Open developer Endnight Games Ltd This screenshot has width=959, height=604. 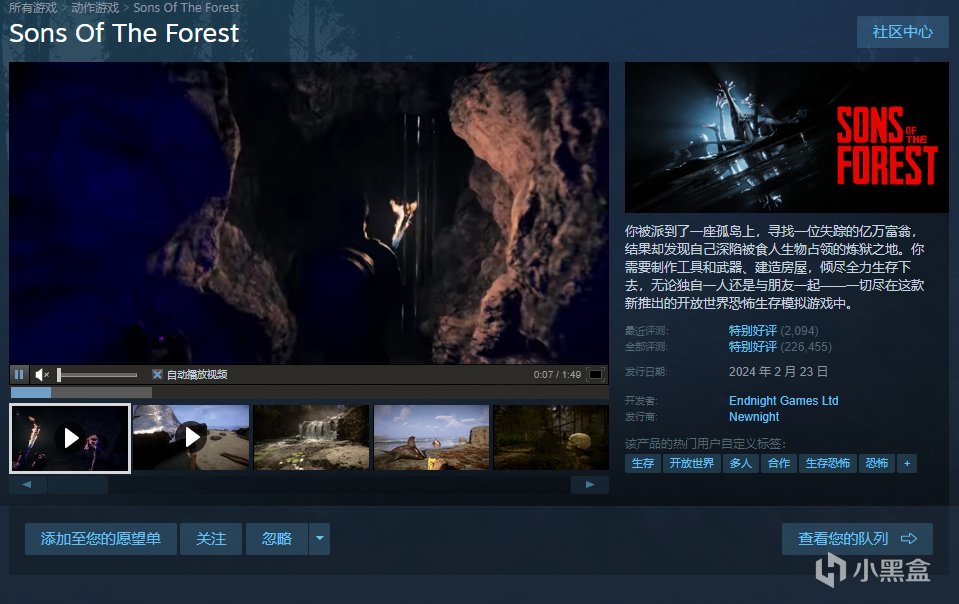coord(783,400)
